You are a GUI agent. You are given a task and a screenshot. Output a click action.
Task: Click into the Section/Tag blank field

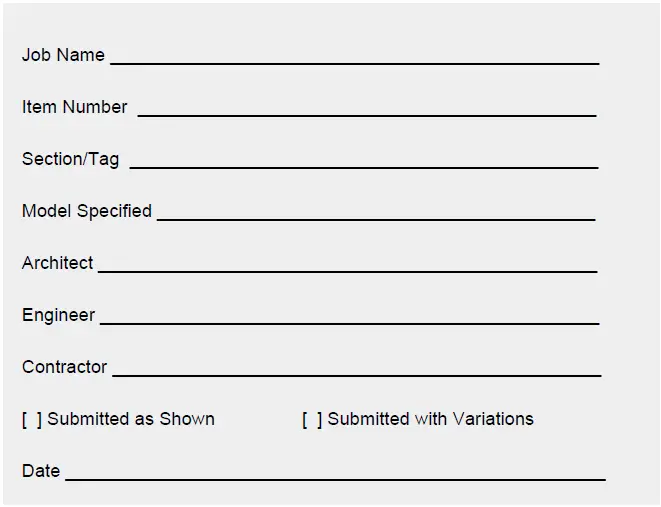pos(363,161)
